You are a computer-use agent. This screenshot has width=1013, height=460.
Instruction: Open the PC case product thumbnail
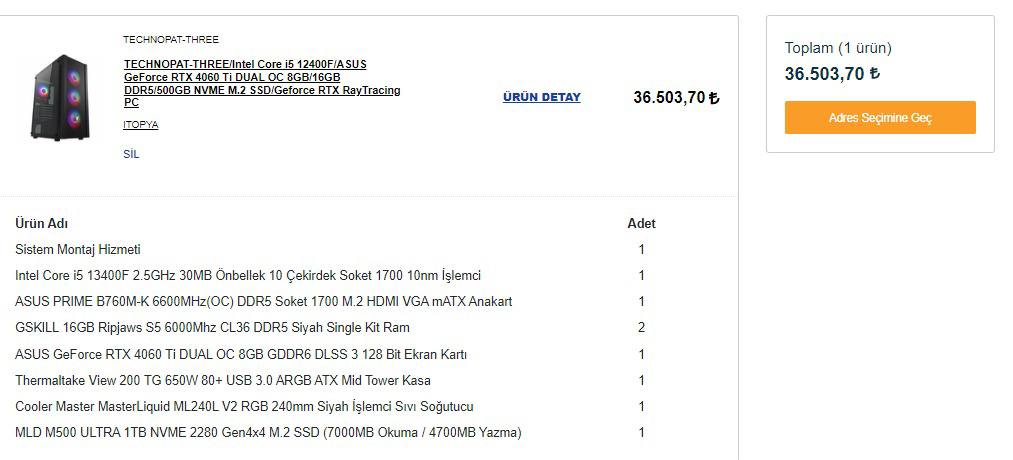pyautogui.click(x=60, y=98)
